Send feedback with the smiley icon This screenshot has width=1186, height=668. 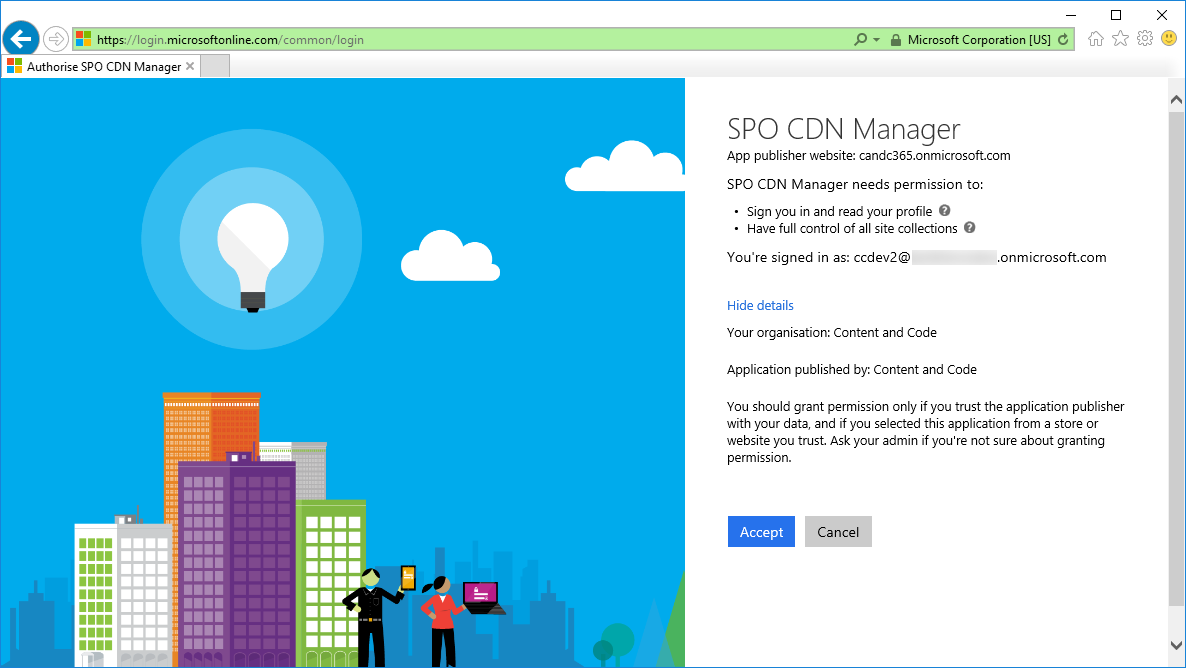(x=1169, y=39)
